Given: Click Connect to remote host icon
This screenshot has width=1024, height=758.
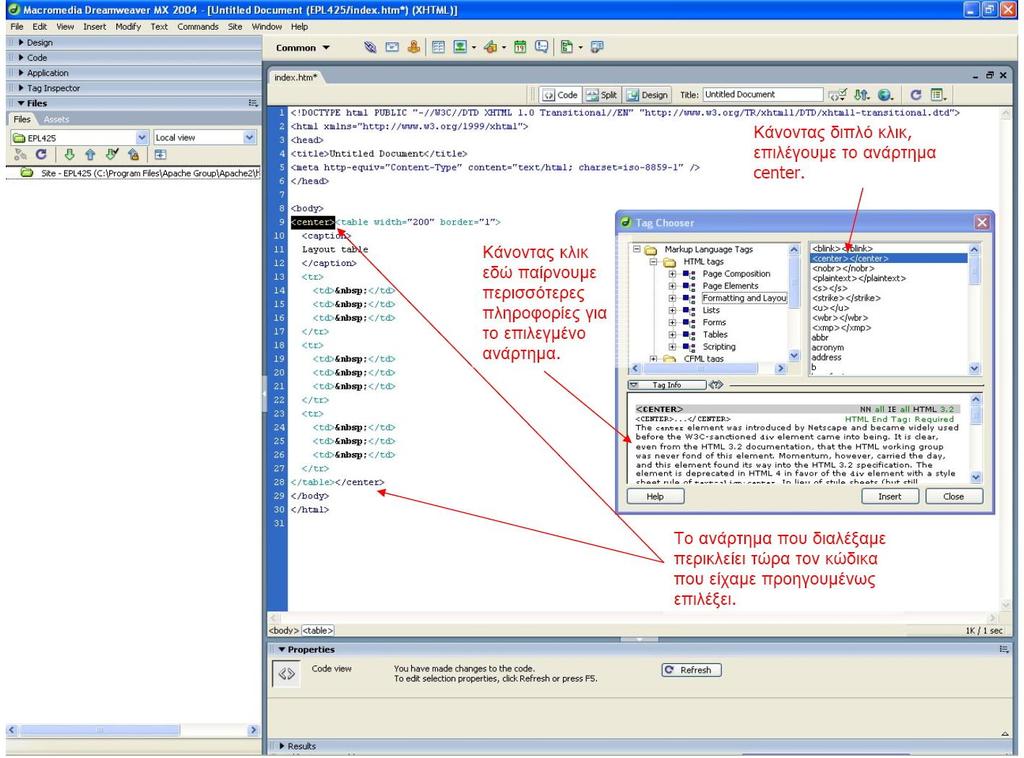Looking at the screenshot, I should [x=20, y=155].
